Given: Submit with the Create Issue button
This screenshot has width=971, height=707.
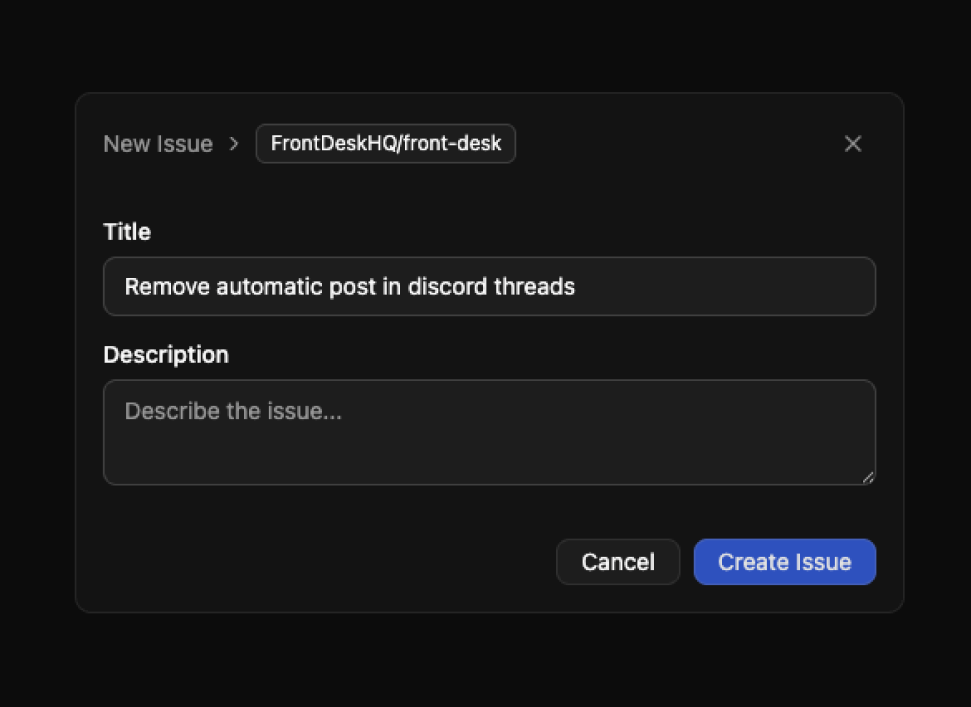Looking at the screenshot, I should [x=784, y=562].
